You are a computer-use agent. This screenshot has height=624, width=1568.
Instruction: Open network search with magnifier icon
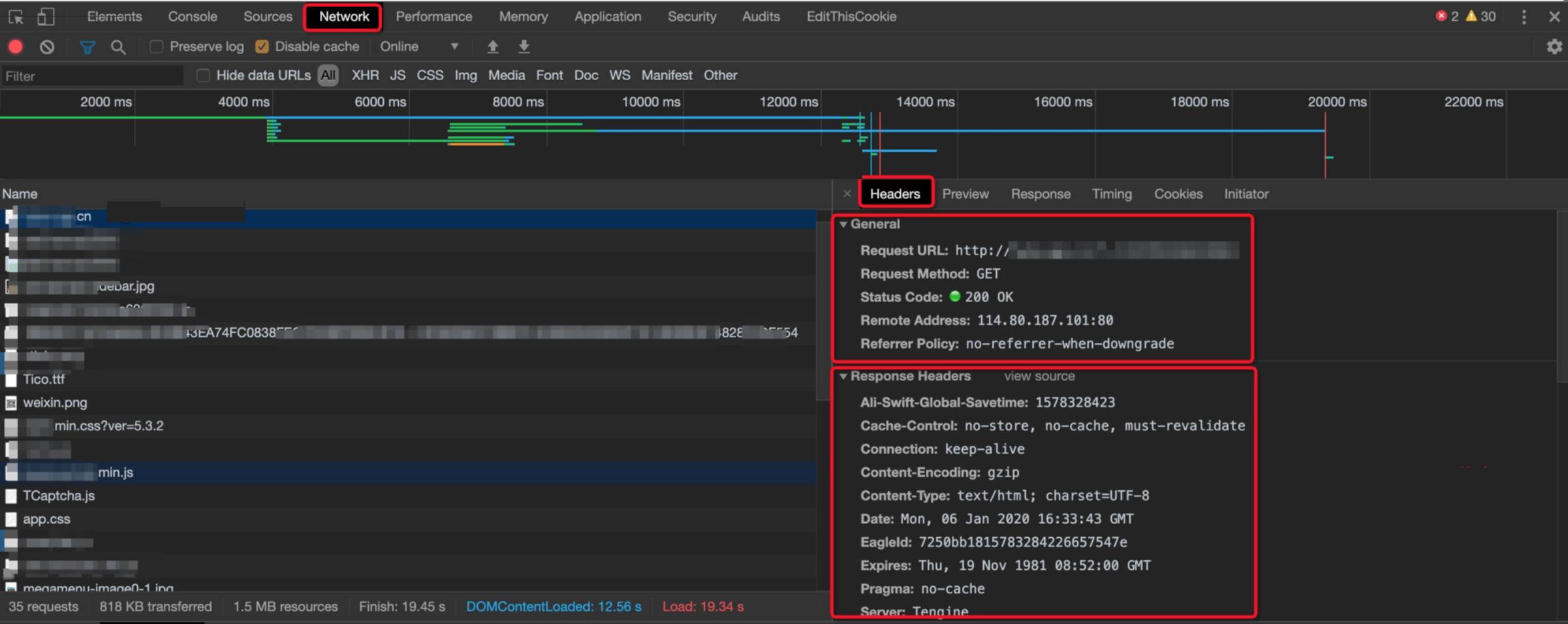click(118, 47)
